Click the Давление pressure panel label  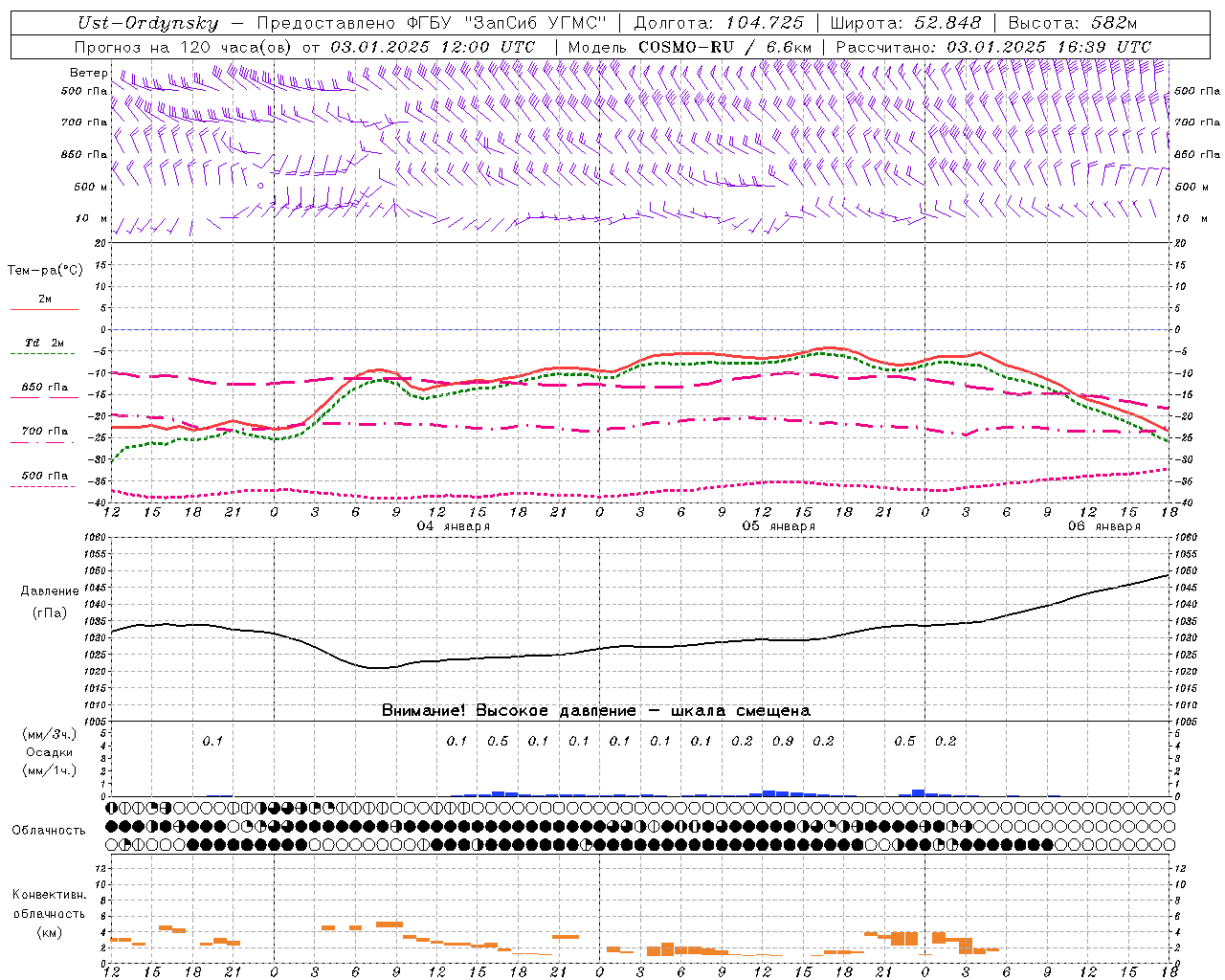click(50, 591)
